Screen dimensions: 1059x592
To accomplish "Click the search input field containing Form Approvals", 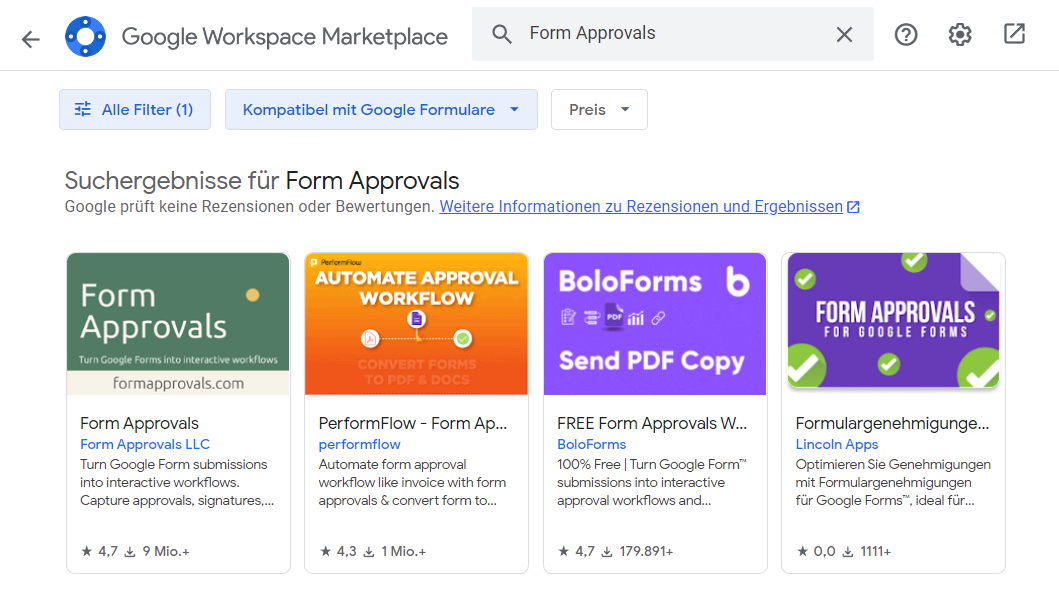I will click(x=670, y=34).
